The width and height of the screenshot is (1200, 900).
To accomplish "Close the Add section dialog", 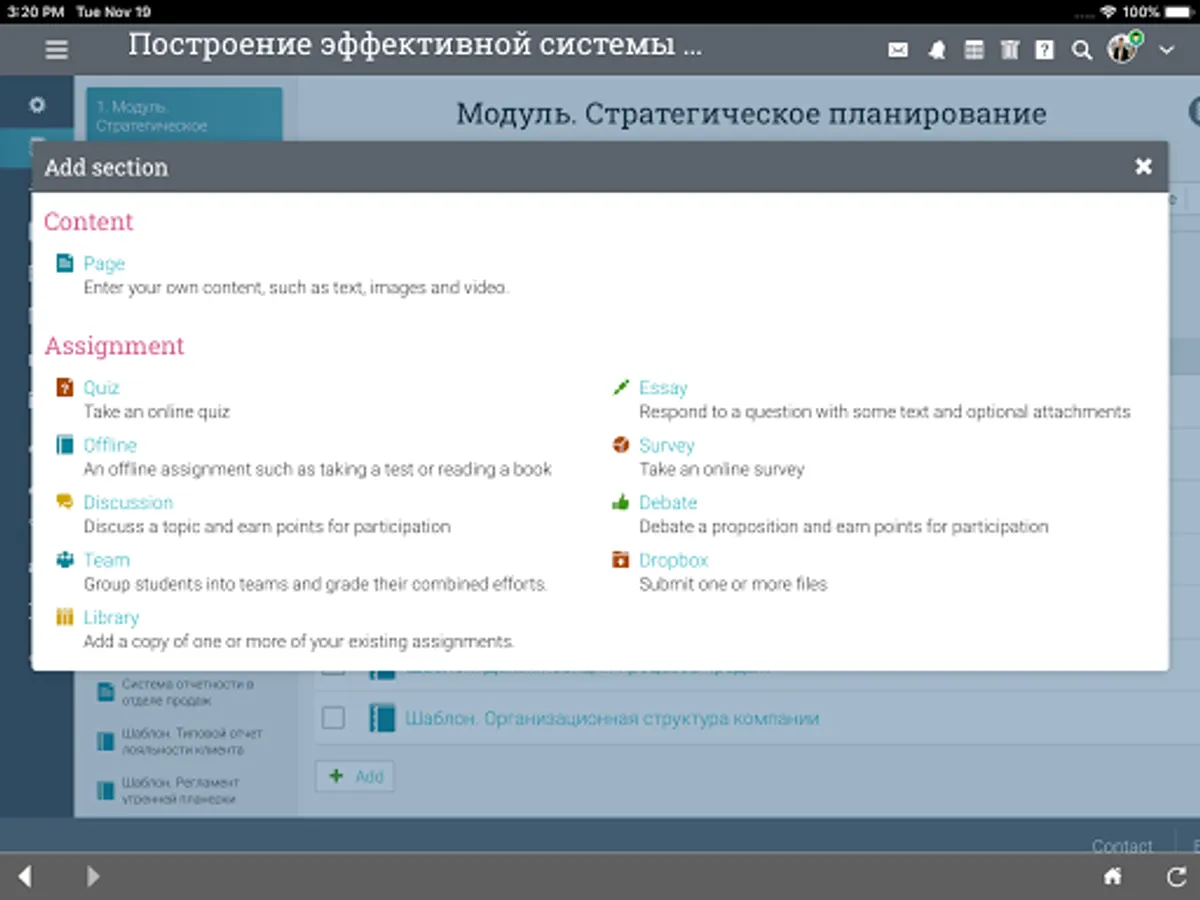I will [x=1144, y=167].
